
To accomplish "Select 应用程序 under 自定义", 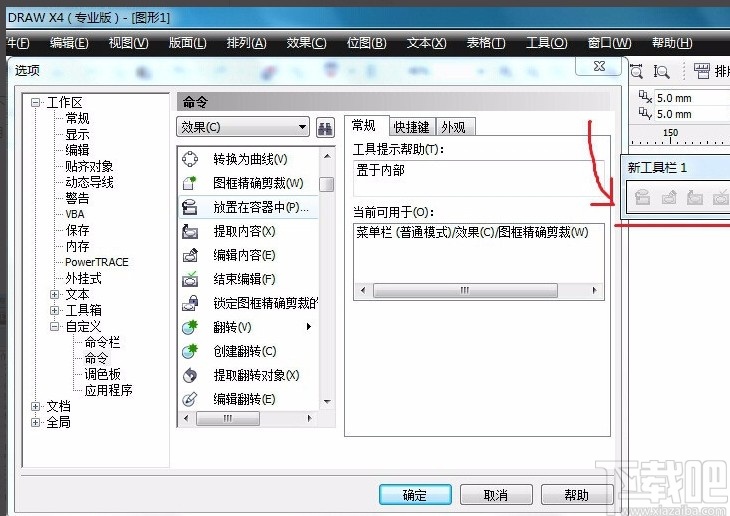I will (x=108, y=390).
